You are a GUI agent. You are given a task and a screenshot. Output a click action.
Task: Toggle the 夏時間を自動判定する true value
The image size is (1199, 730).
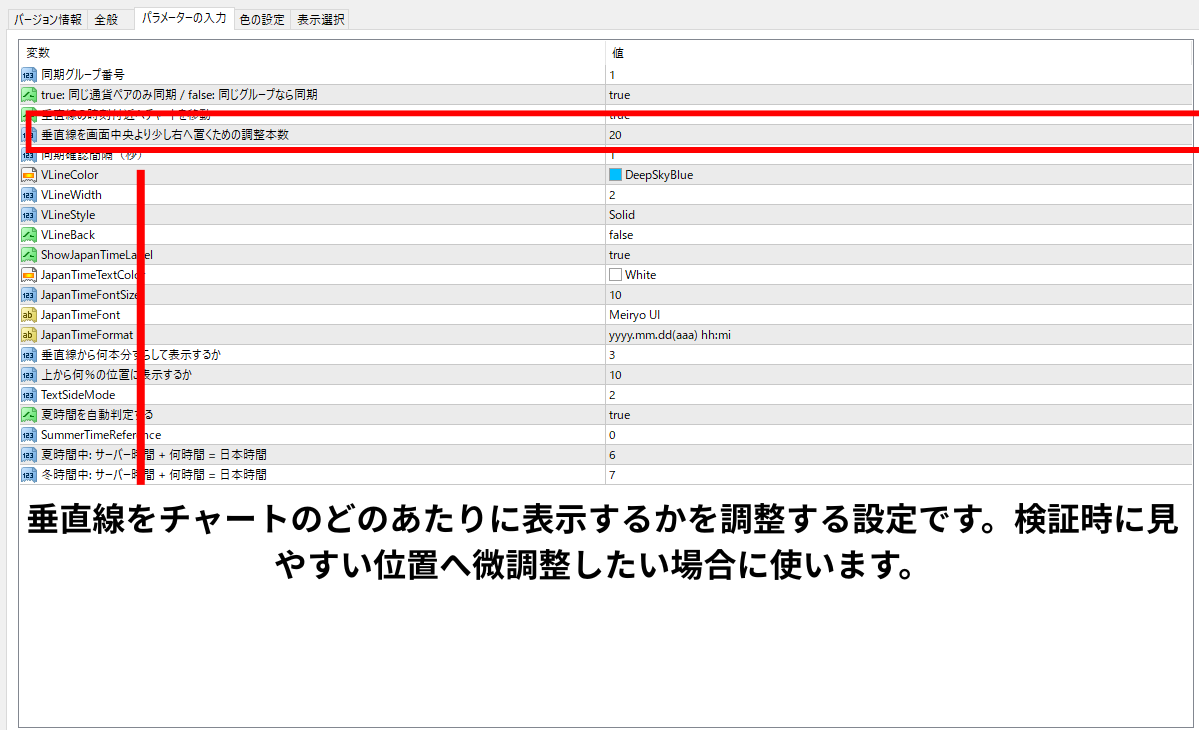620,415
